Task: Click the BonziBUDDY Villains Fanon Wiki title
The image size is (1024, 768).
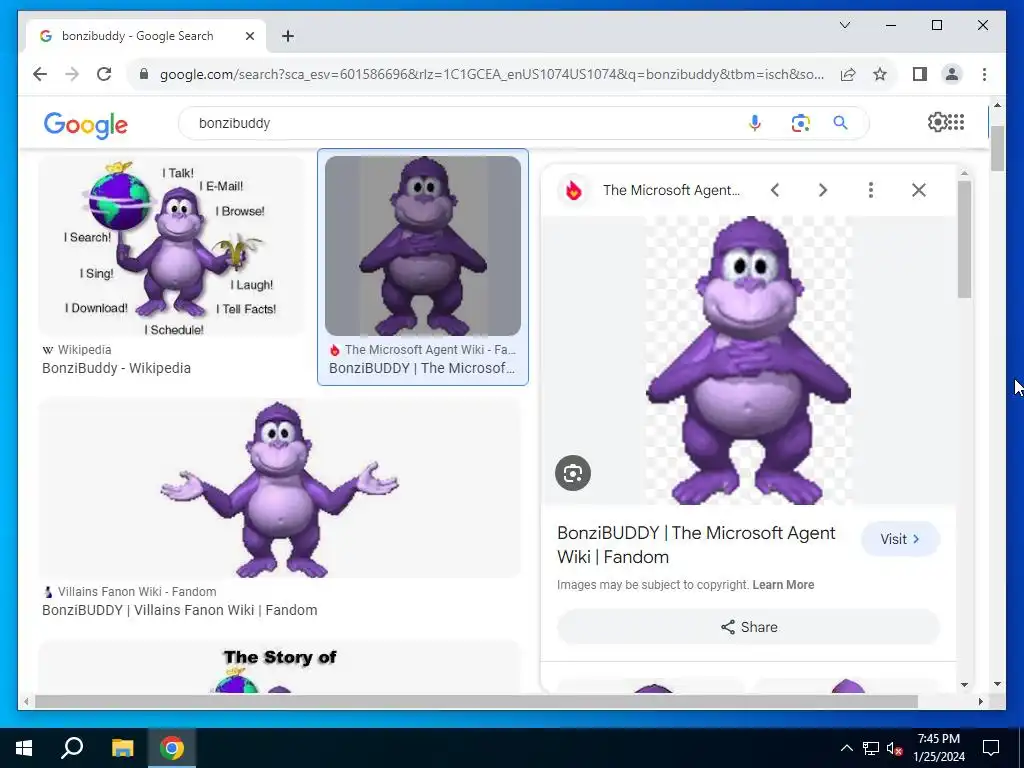Action: (x=180, y=610)
